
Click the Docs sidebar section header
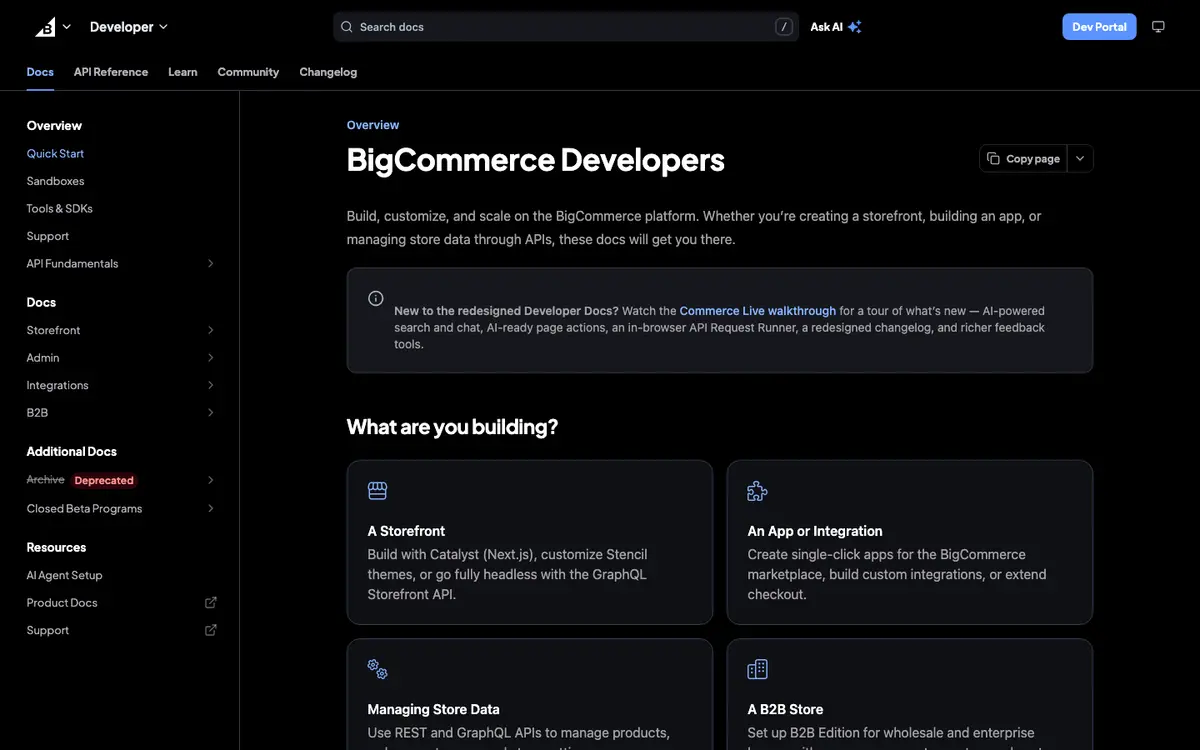coord(41,303)
